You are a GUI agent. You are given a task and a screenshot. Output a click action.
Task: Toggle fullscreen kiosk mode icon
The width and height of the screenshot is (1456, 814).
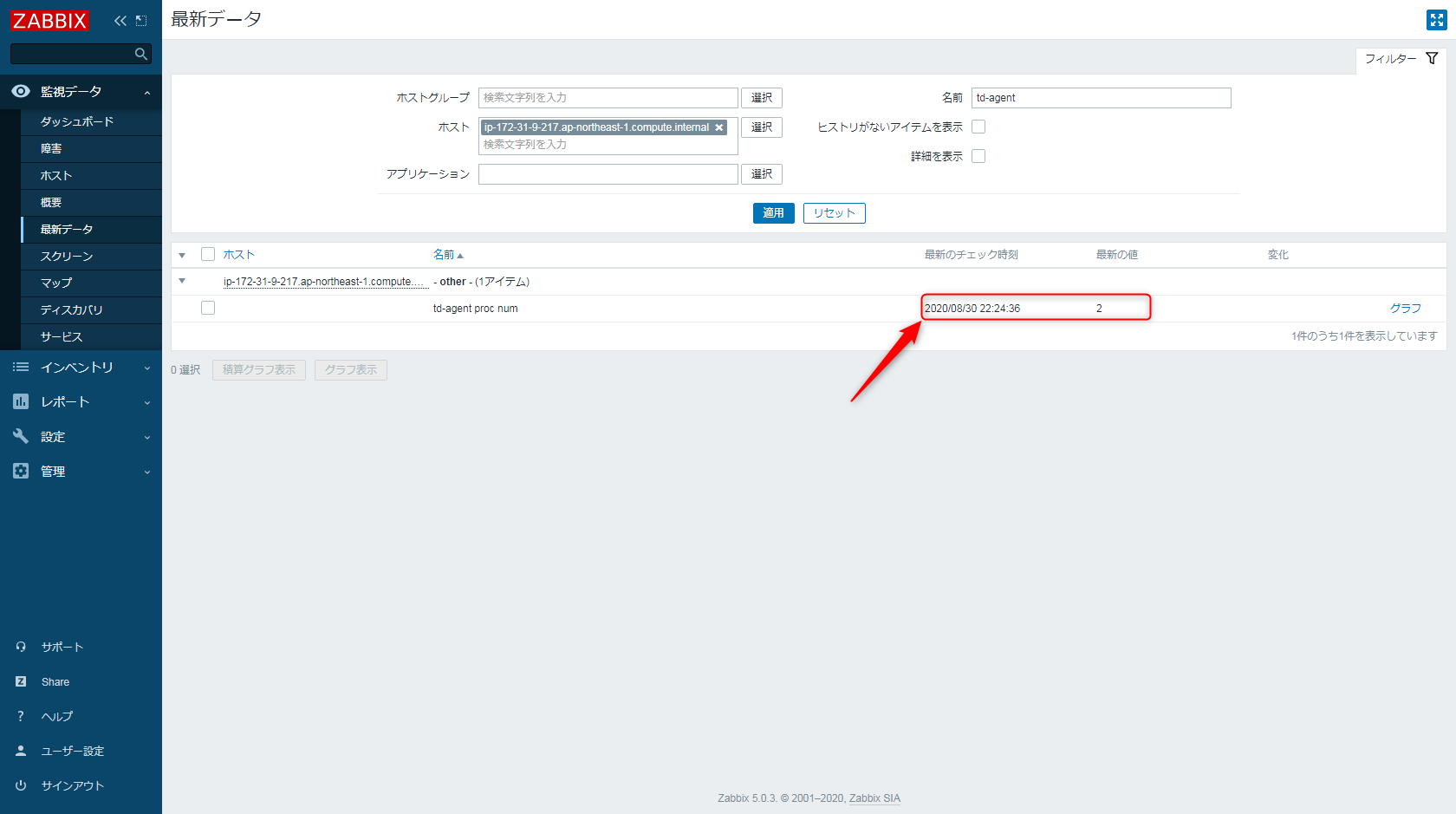point(1436,20)
